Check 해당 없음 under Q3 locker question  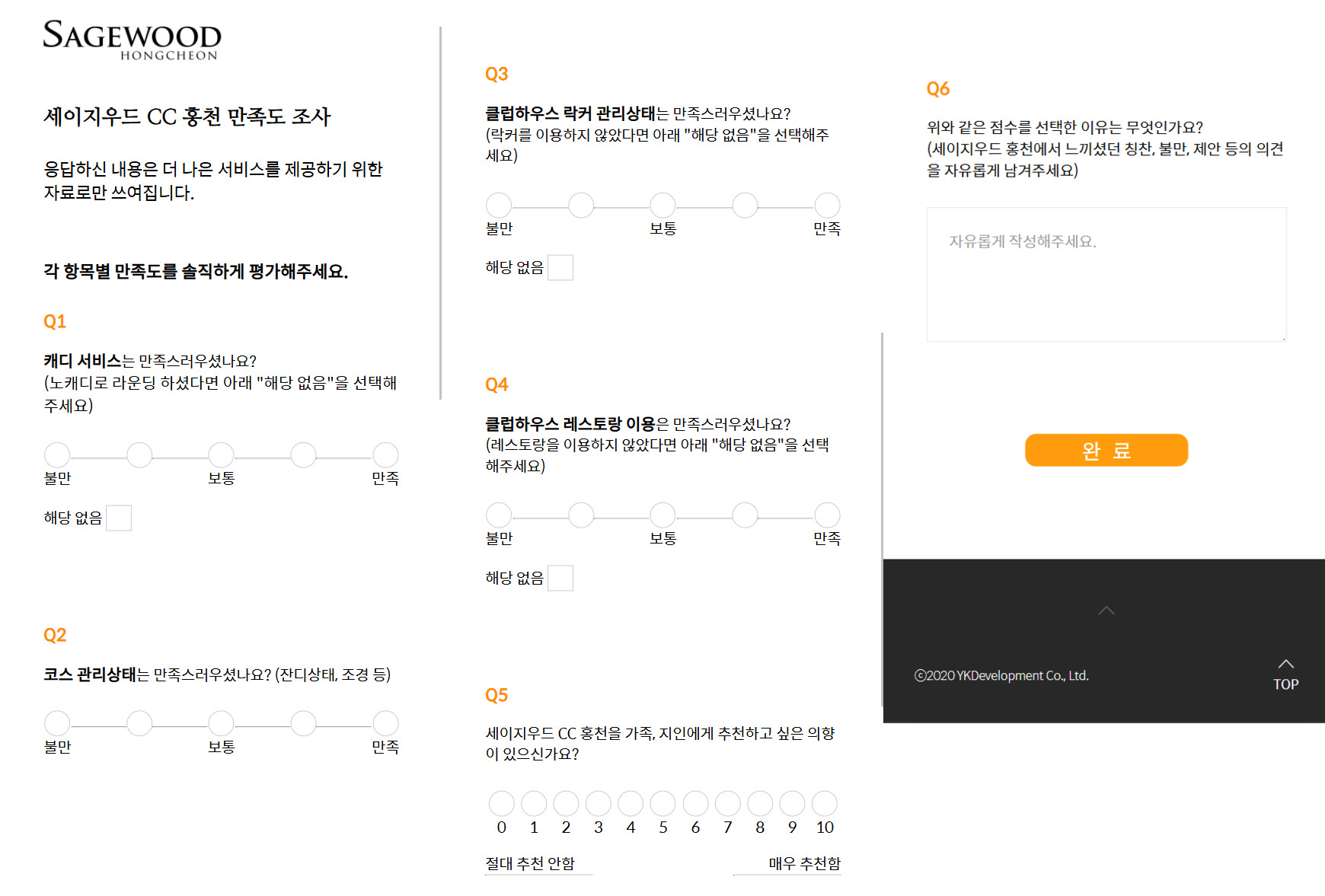pyautogui.click(x=561, y=267)
